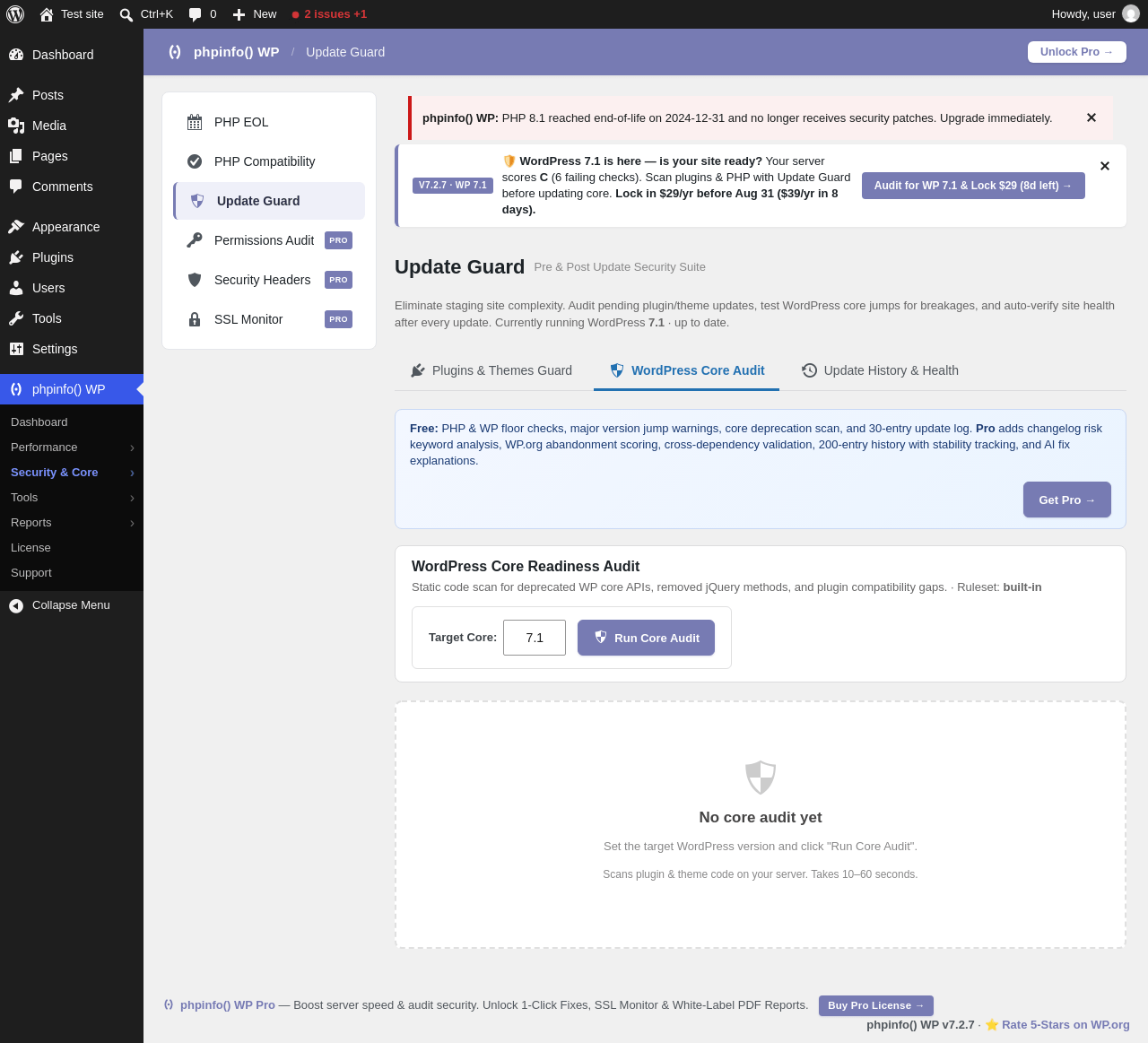Click the empty-state shield icon
The height and width of the screenshot is (1043, 1148).
[761, 778]
